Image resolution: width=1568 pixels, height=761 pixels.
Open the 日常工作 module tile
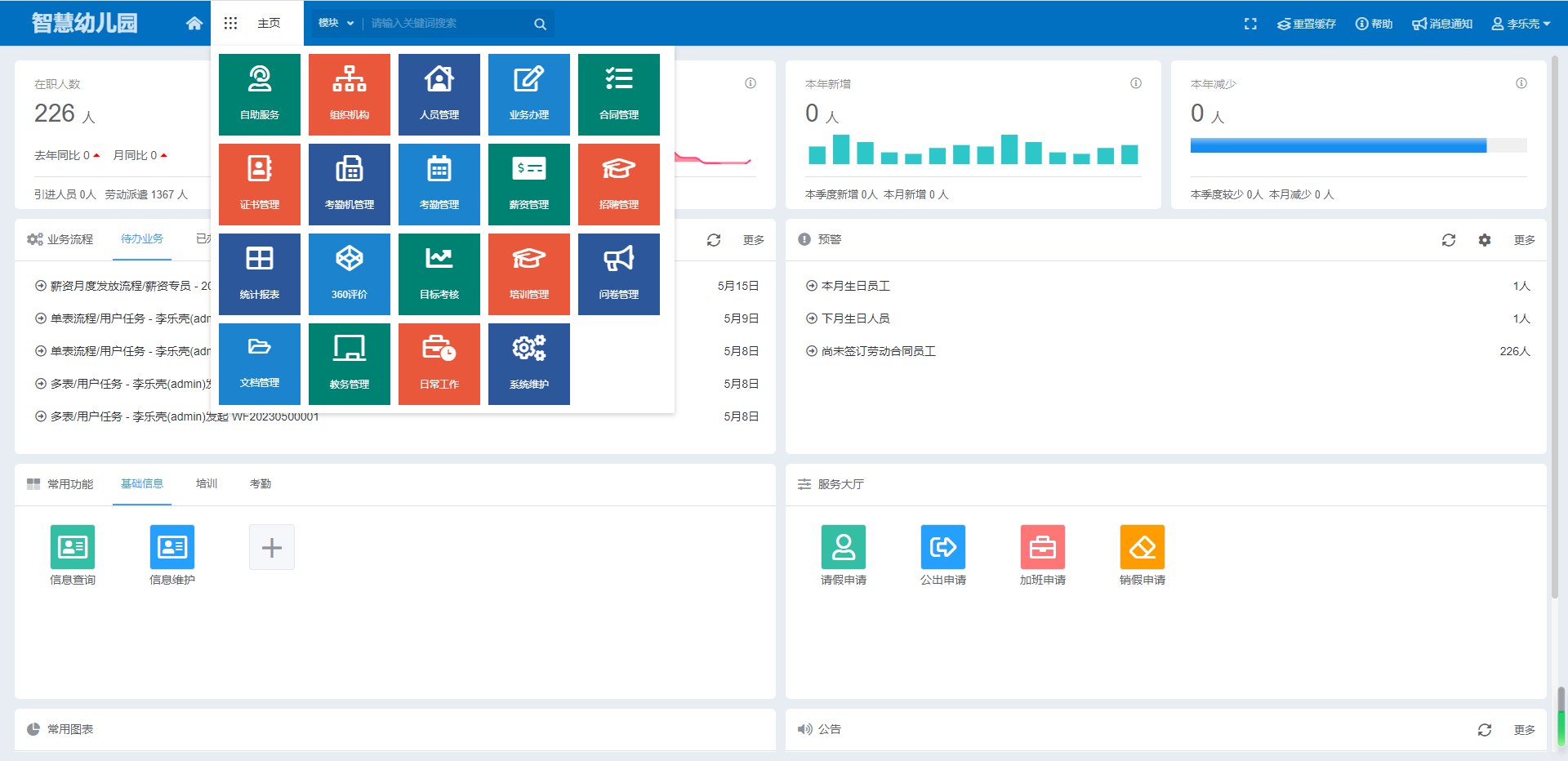coord(439,364)
